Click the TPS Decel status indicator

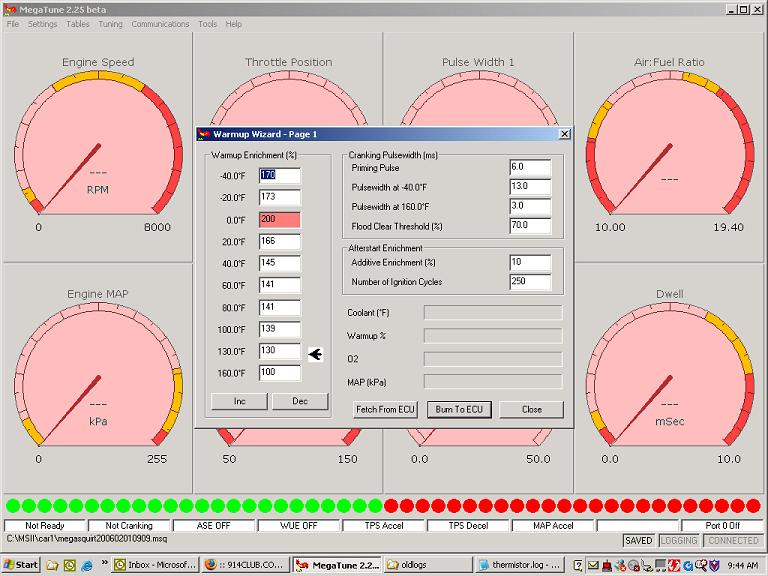pyautogui.click(x=468, y=526)
